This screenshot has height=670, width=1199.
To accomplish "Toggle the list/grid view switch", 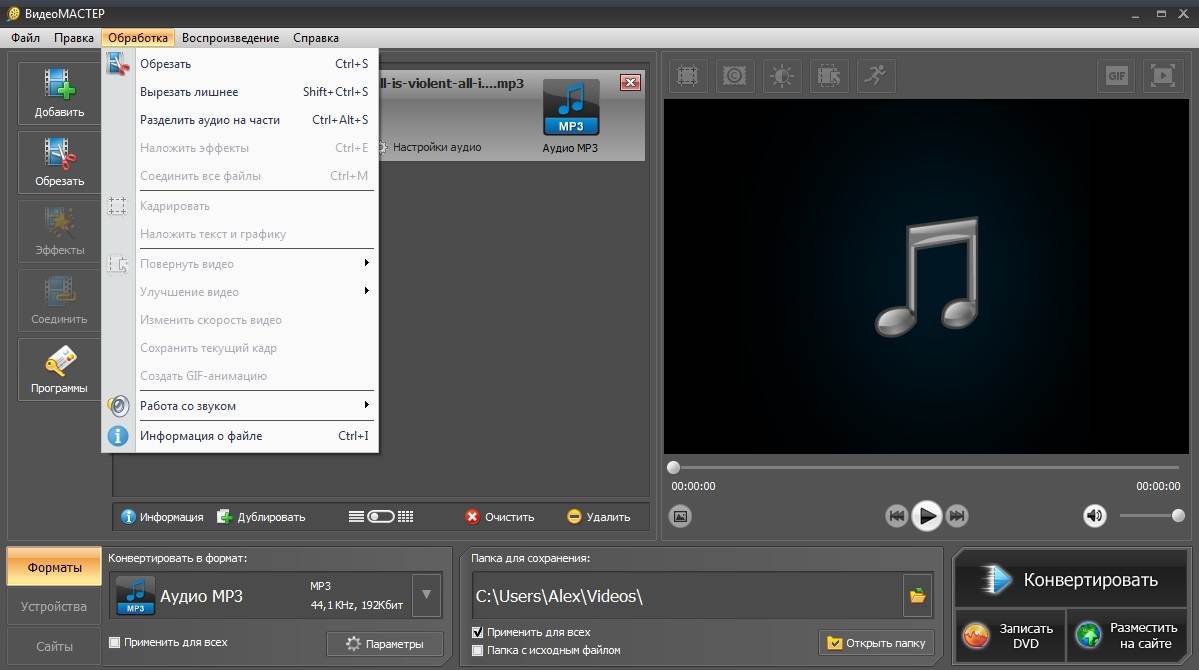I will (x=381, y=517).
